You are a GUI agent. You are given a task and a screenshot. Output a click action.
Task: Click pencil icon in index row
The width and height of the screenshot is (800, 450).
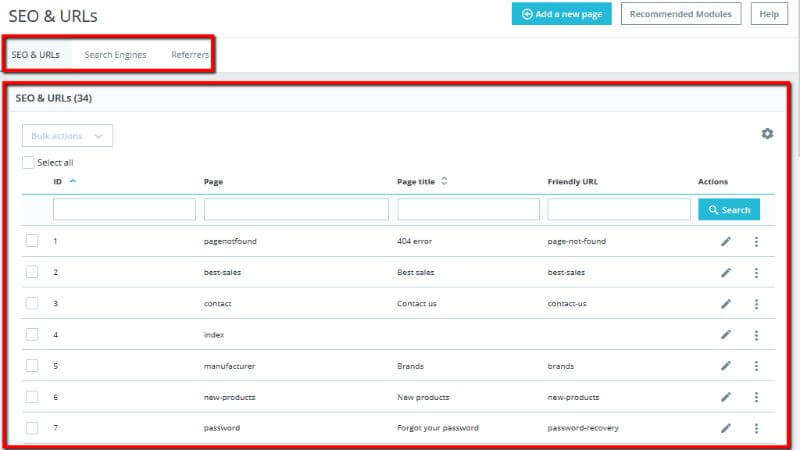(x=726, y=335)
